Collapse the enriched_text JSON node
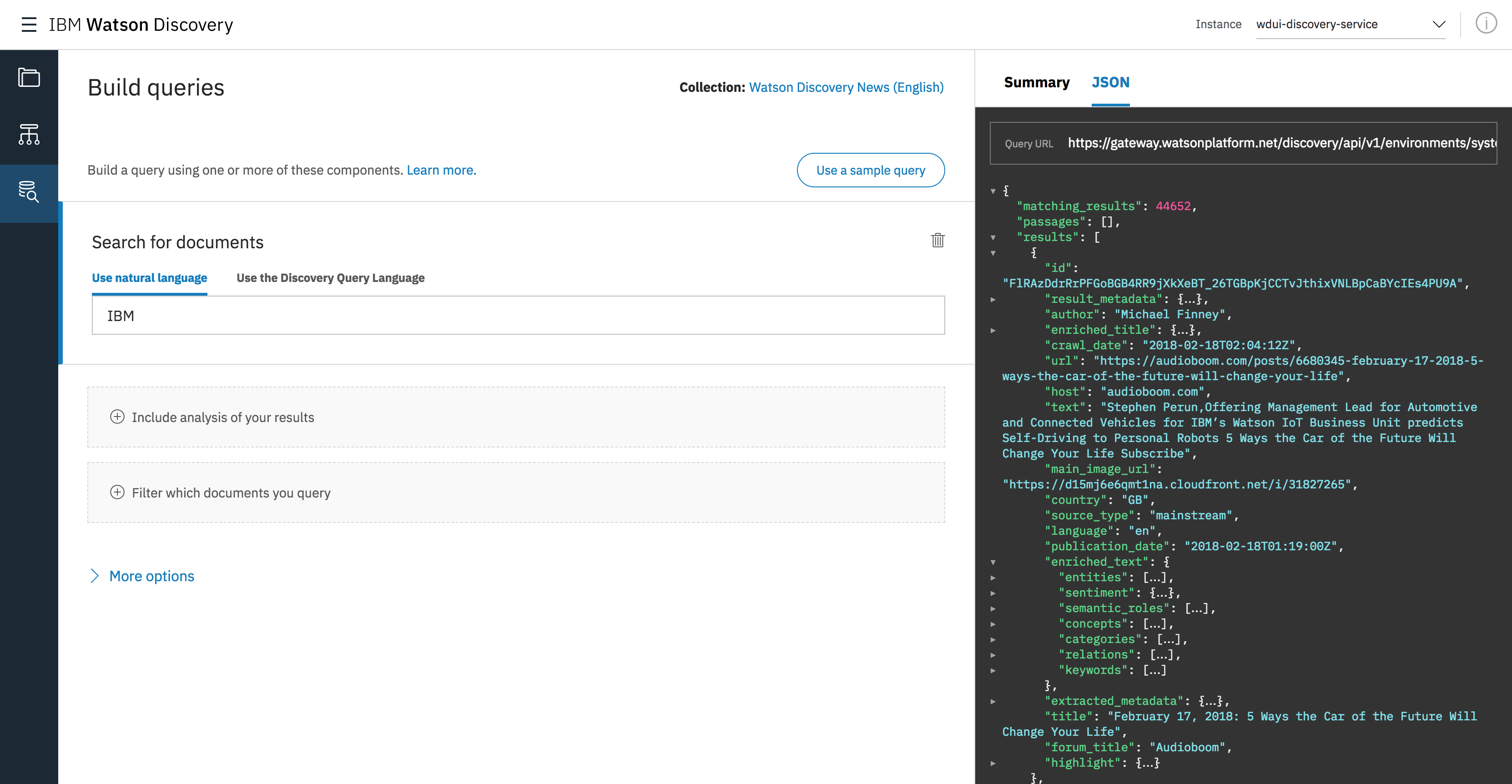Viewport: 1512px width, 784px height. click(993, 562)
